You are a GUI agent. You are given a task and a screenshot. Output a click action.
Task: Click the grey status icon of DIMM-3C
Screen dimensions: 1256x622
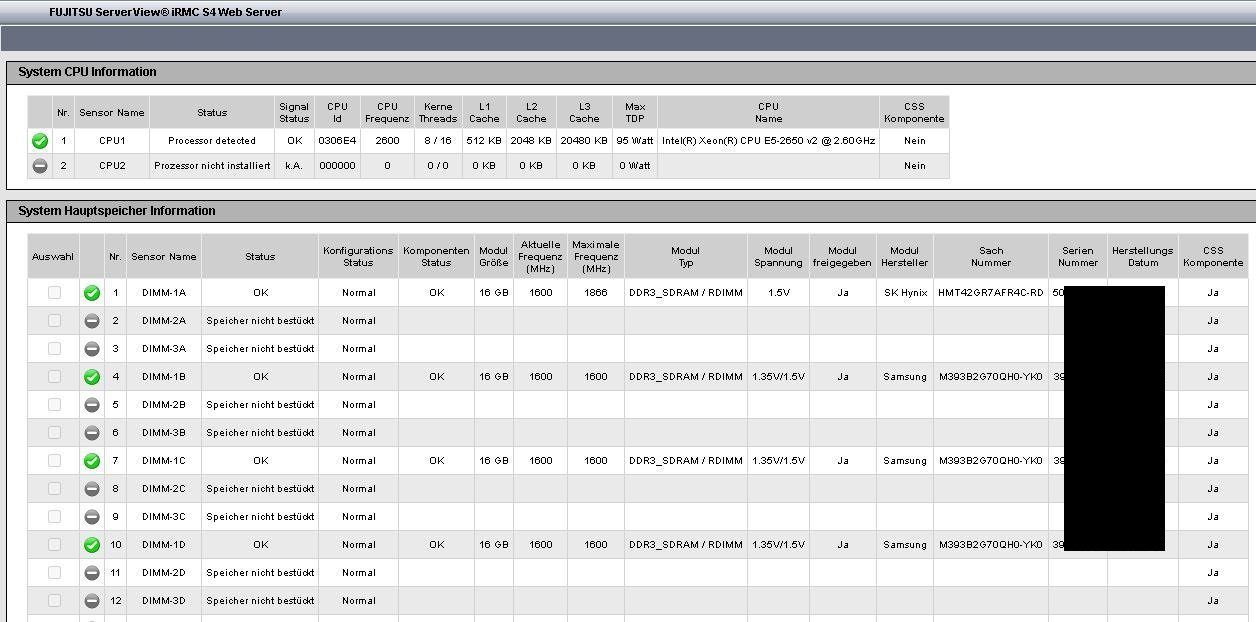point(92,517)
